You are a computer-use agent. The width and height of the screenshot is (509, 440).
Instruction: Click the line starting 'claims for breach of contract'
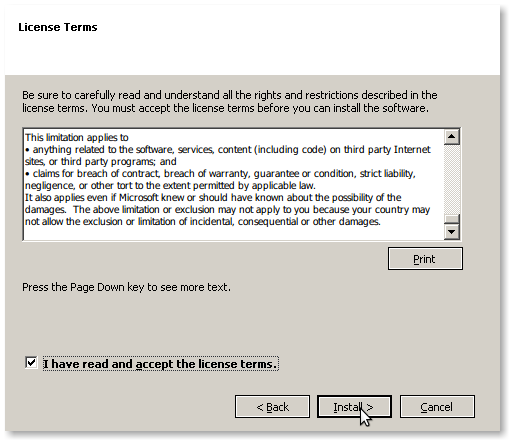pos(220,174)
